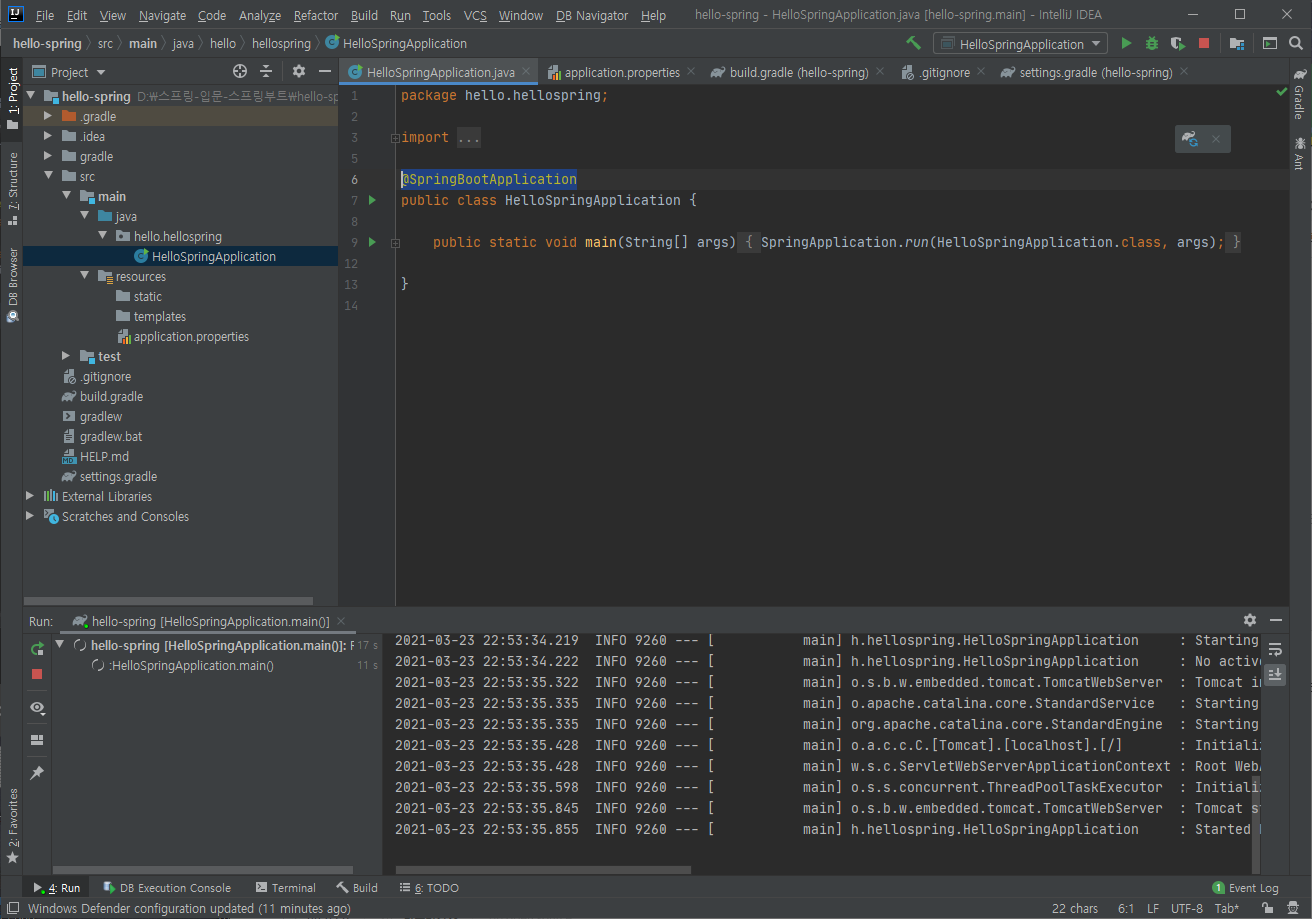The image size is (1312, 919).
Task: Click the Project panel horizontal scrollbar
Action: (x=168, y=601)
